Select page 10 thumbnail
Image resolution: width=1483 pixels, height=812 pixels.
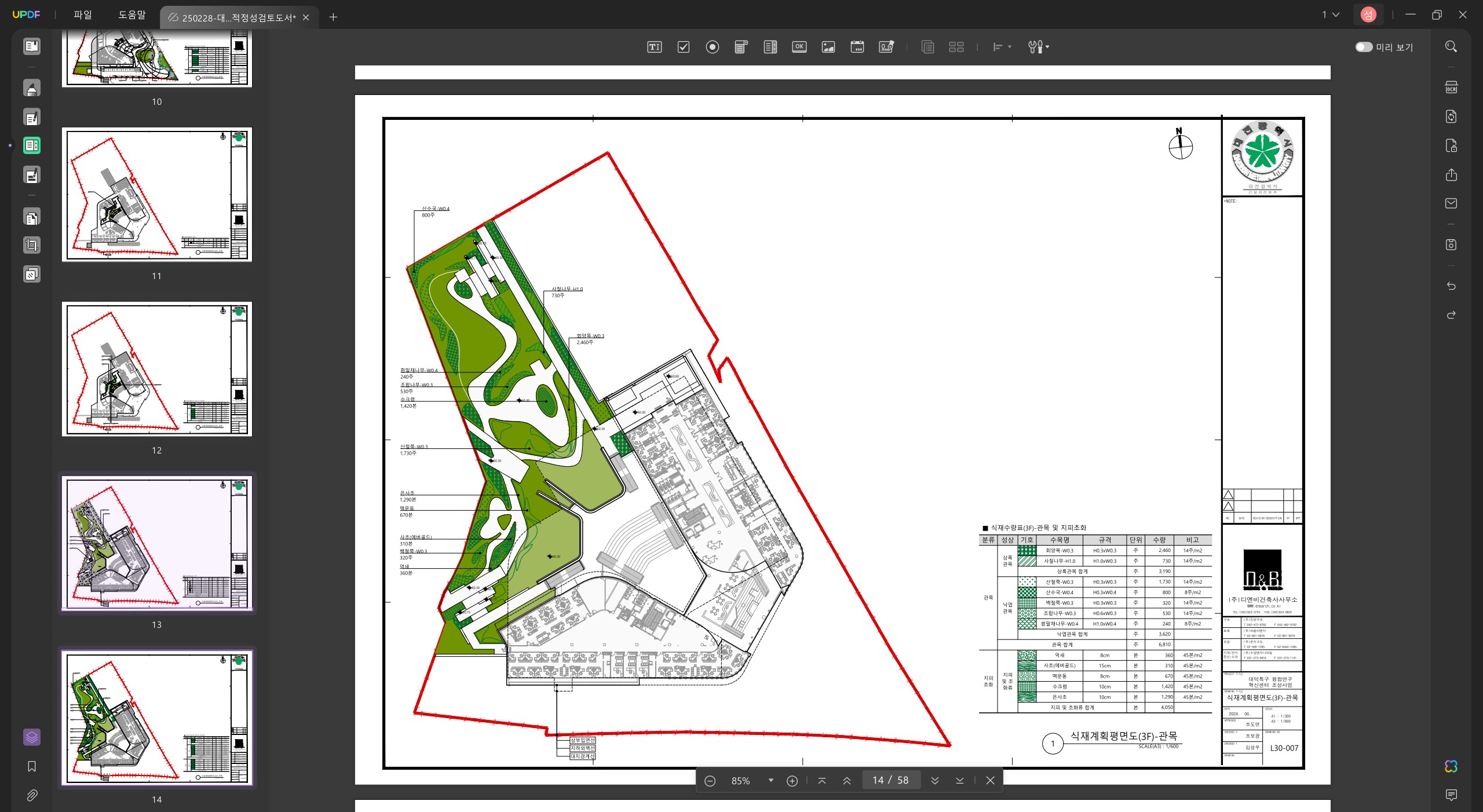point(157,58)
